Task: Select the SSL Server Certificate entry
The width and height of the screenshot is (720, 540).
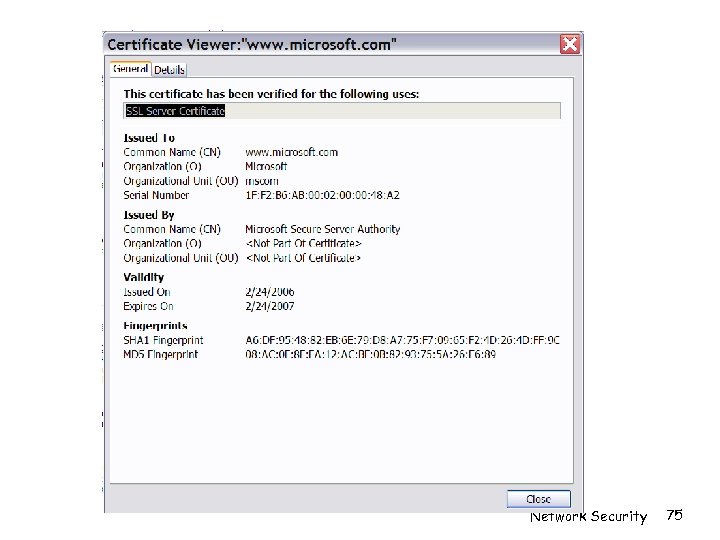Action: tap(175, 111)
